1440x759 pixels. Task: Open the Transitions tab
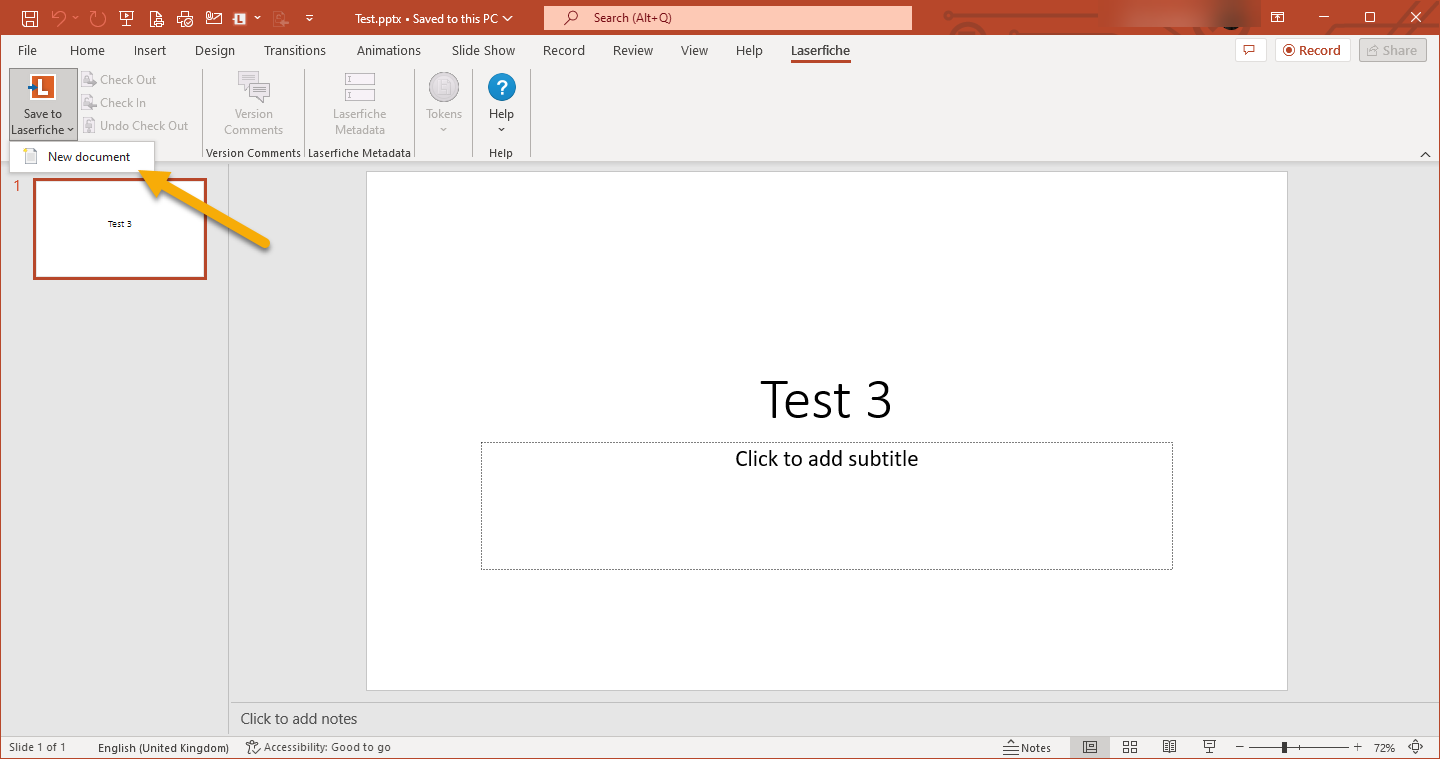(294, 51)
